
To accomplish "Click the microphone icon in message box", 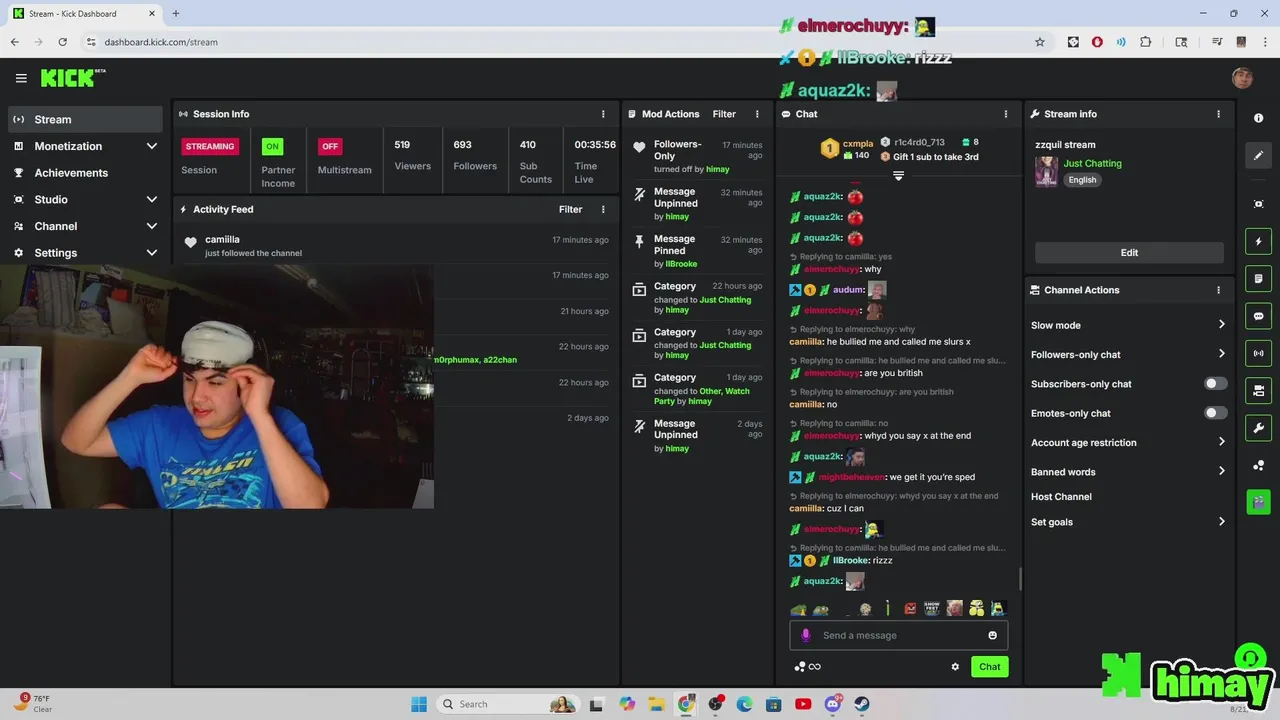I will (806, 635).
